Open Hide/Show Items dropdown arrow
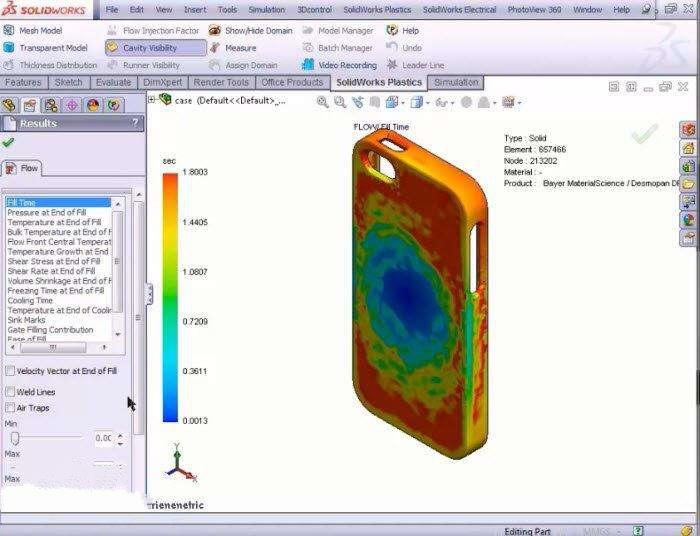The height and width of the screenshot is (536, 700). 452,103
